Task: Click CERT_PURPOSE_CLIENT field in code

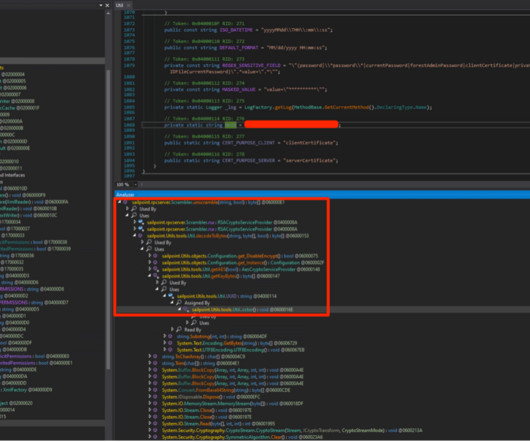Action: point(248,143)
